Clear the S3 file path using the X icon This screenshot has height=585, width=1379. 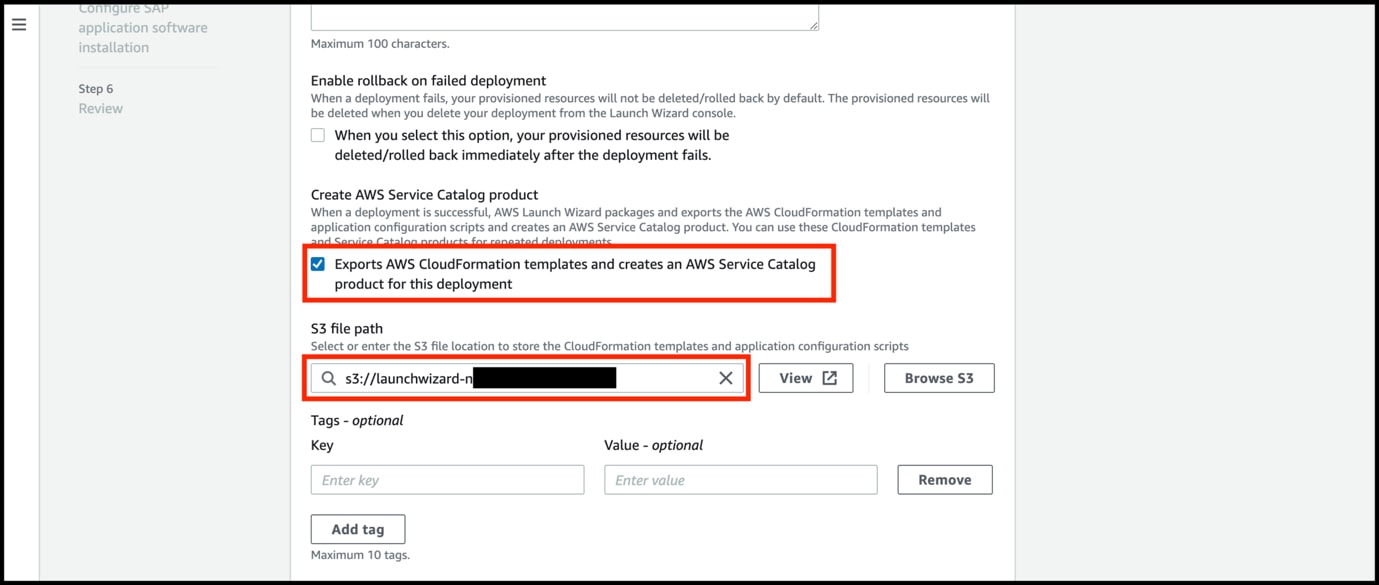click(x=726, y=377)
